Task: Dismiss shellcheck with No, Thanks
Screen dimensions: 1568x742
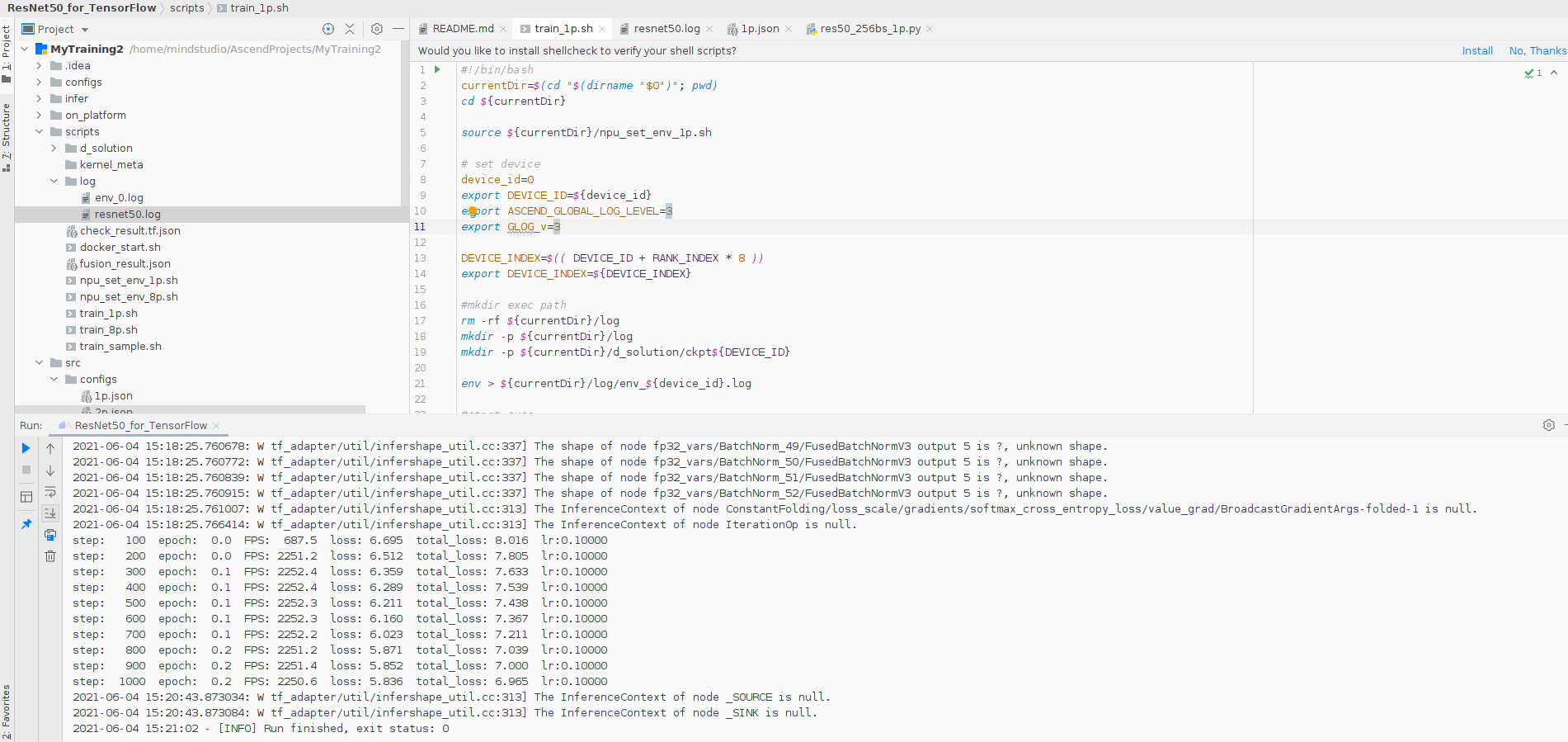Action: coord(1537,51)
